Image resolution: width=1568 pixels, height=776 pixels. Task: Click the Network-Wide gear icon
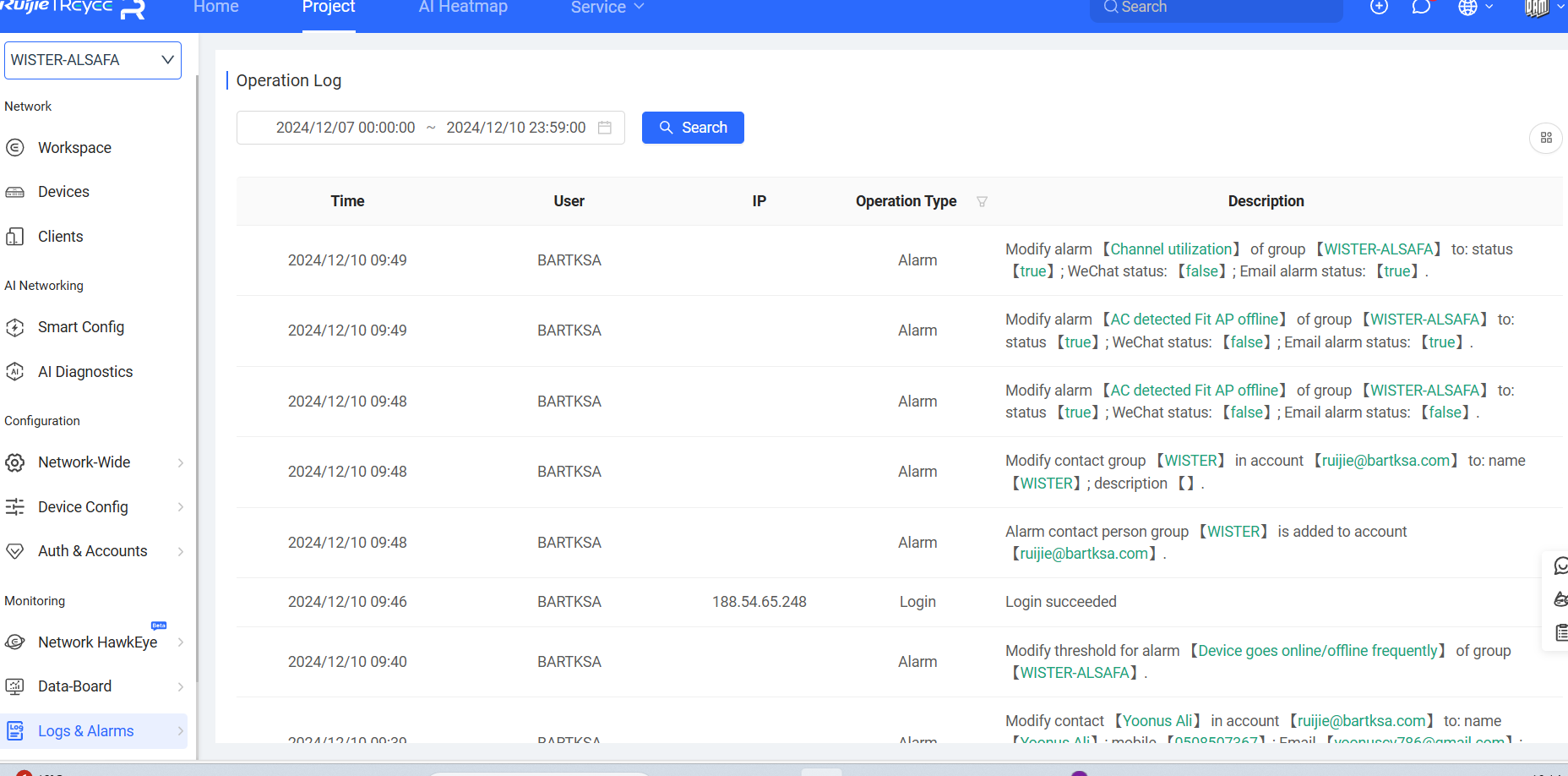[15, 462]
